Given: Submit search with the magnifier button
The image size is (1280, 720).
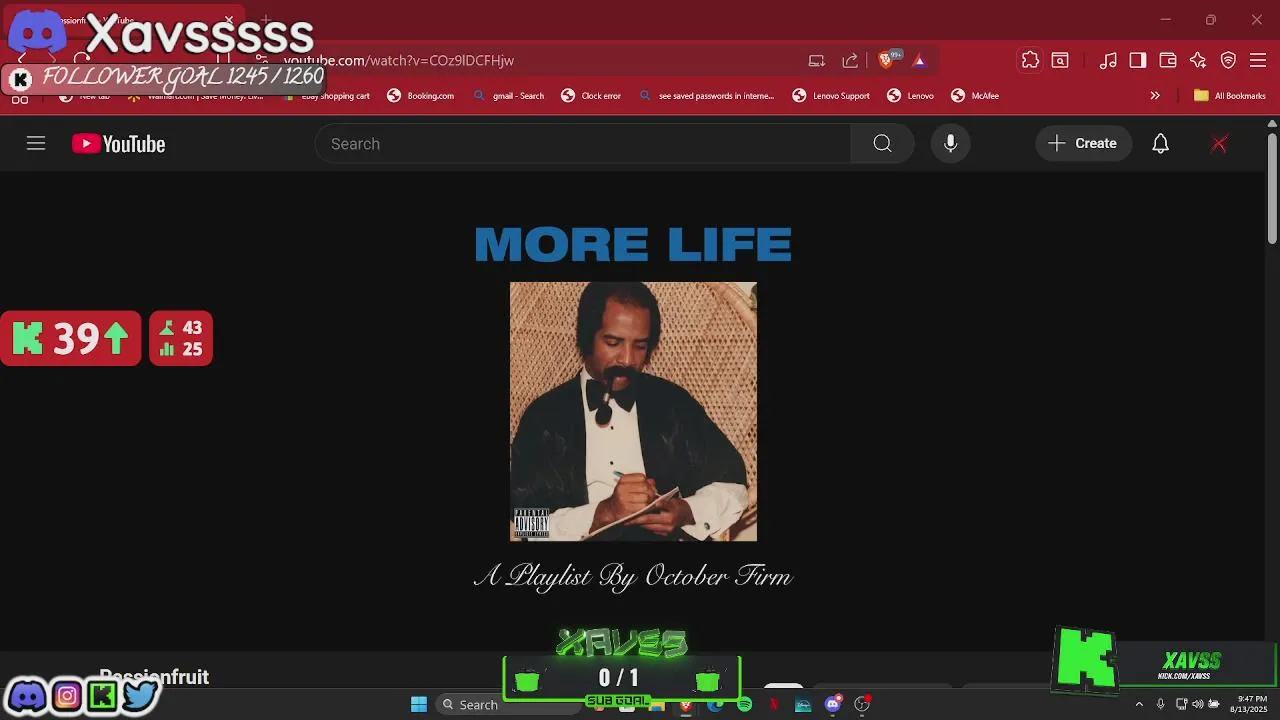Looking at the screenshot, I should tap(882, 144).
